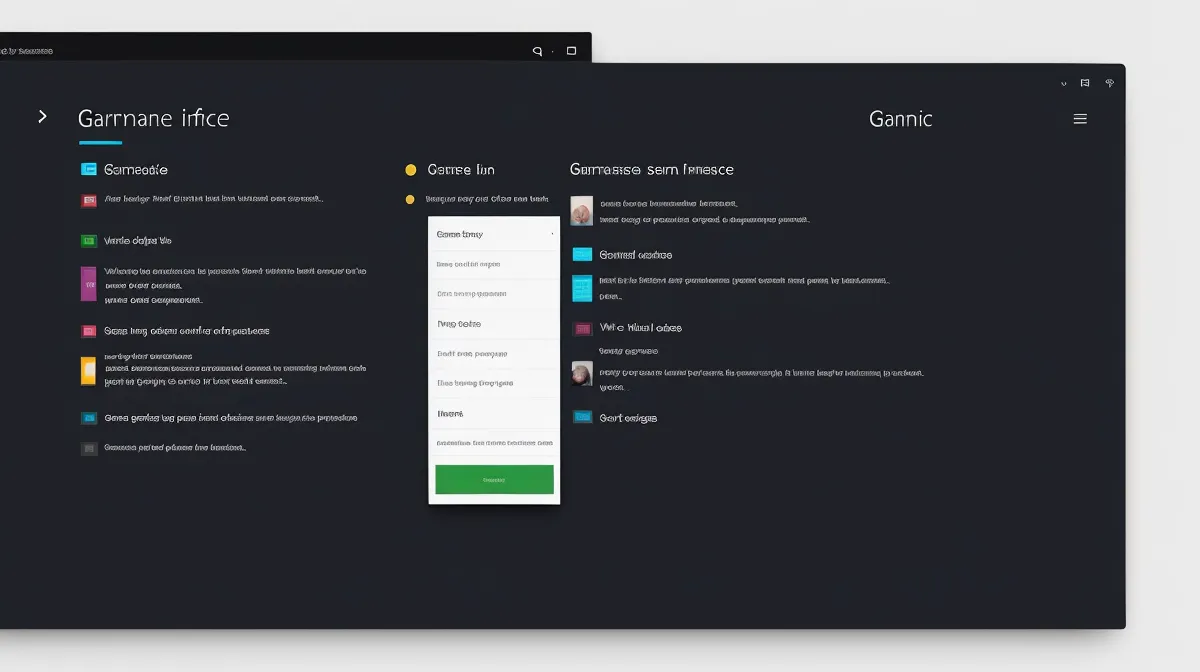Choose the fourth entry in the white popup menu
This screenshot has width=1200, height=672.
[494, 324]
